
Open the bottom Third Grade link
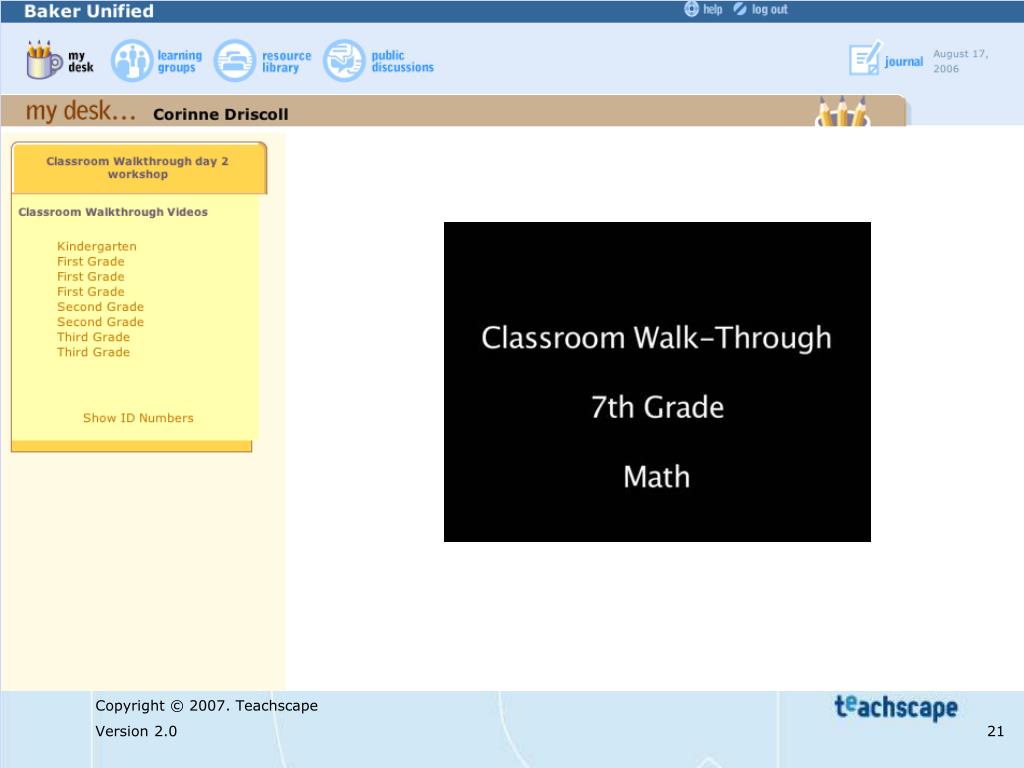tap(93, 352)
